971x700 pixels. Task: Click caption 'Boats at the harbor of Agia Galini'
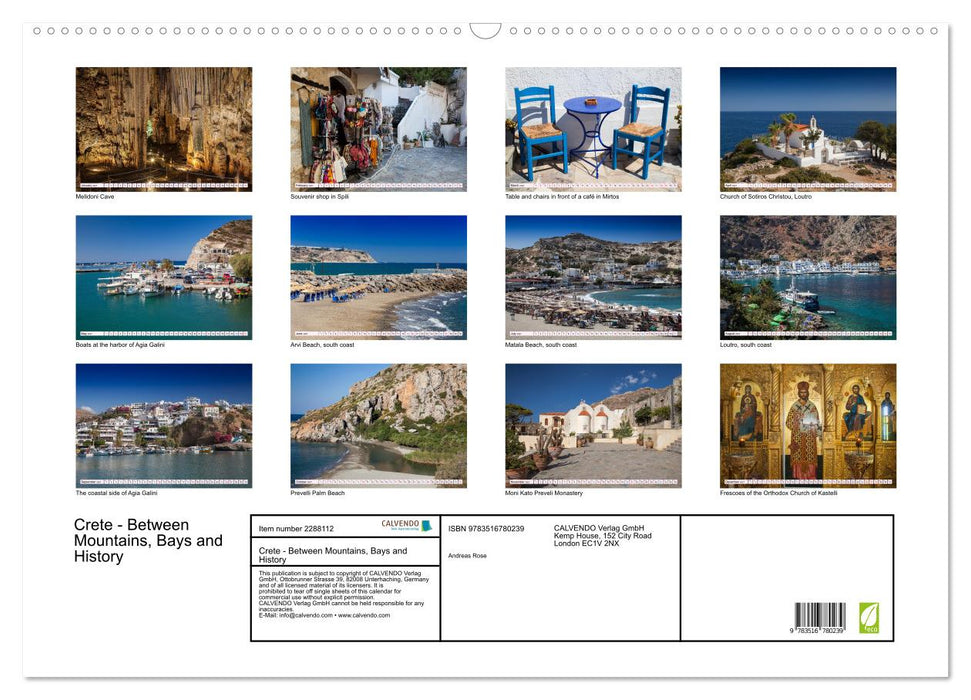tap(120, 344)
